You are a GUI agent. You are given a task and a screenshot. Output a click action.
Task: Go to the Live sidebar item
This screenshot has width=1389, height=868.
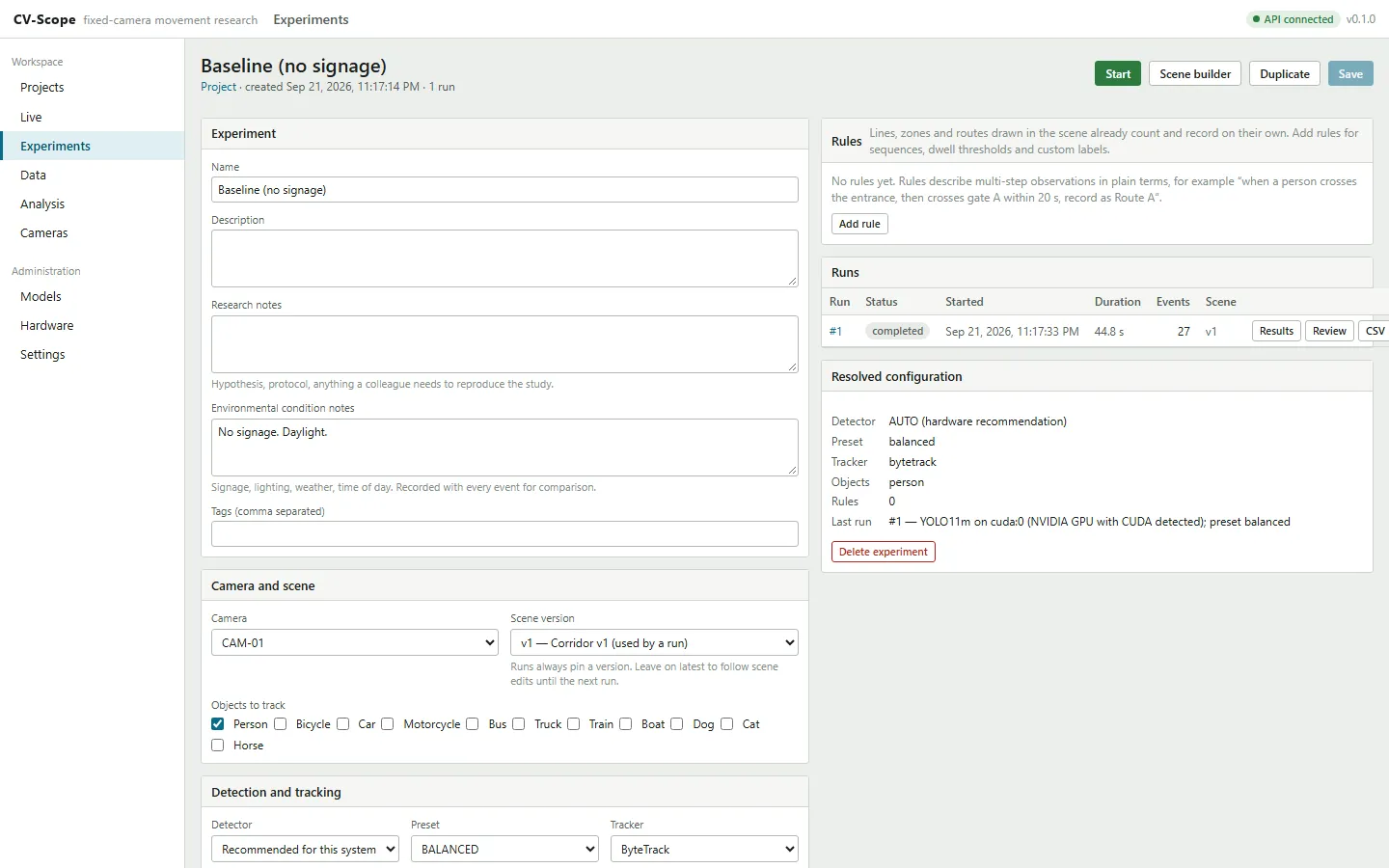[93, 117]
